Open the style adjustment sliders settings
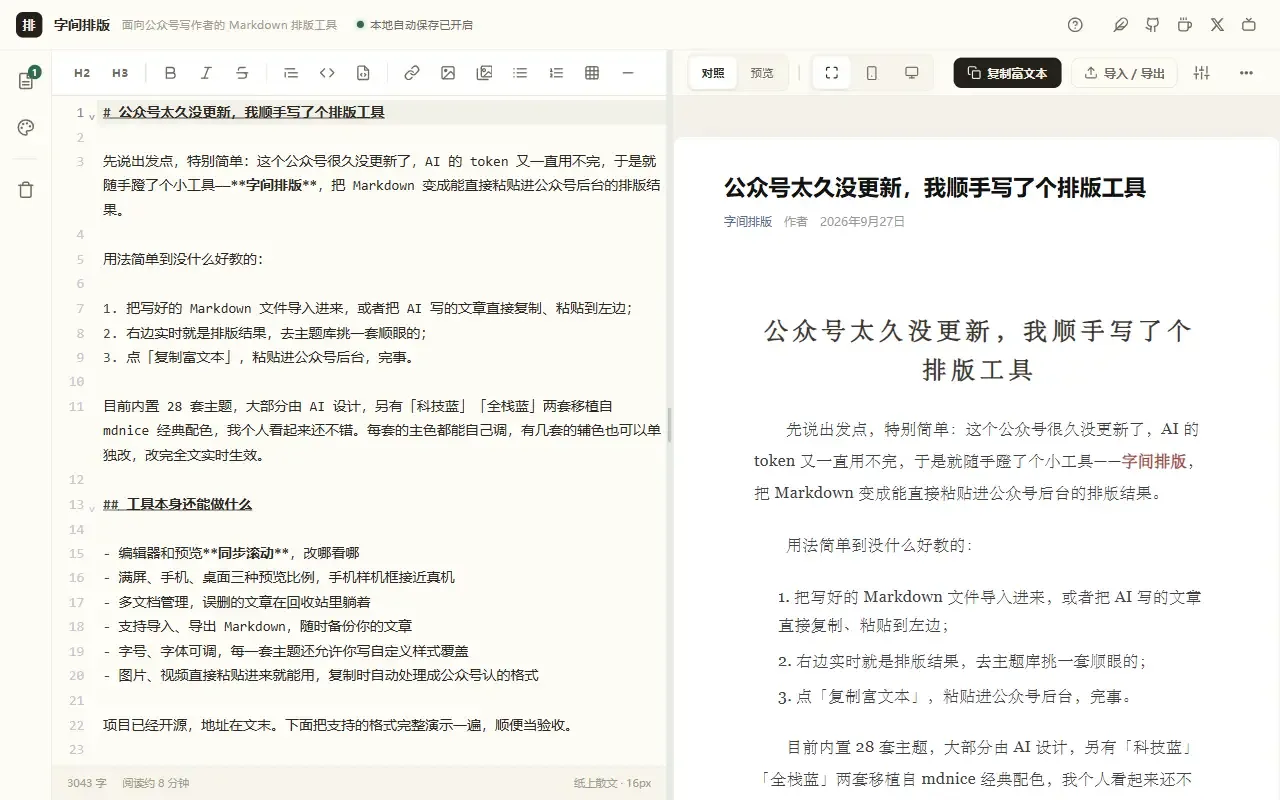 pos(1202,73)
